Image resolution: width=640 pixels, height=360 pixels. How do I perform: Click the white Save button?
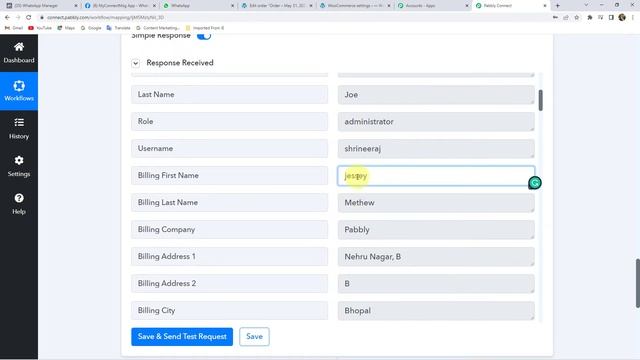[x=254, y=337]
